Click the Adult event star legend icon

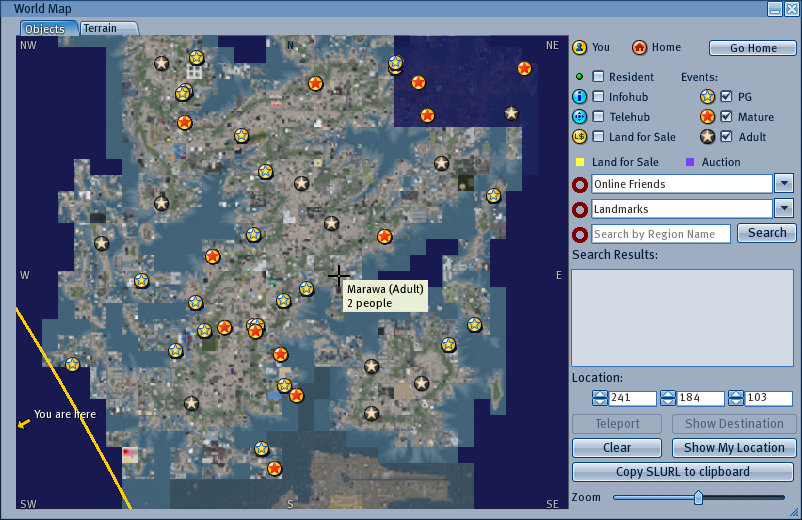click(x=707, y=137)
